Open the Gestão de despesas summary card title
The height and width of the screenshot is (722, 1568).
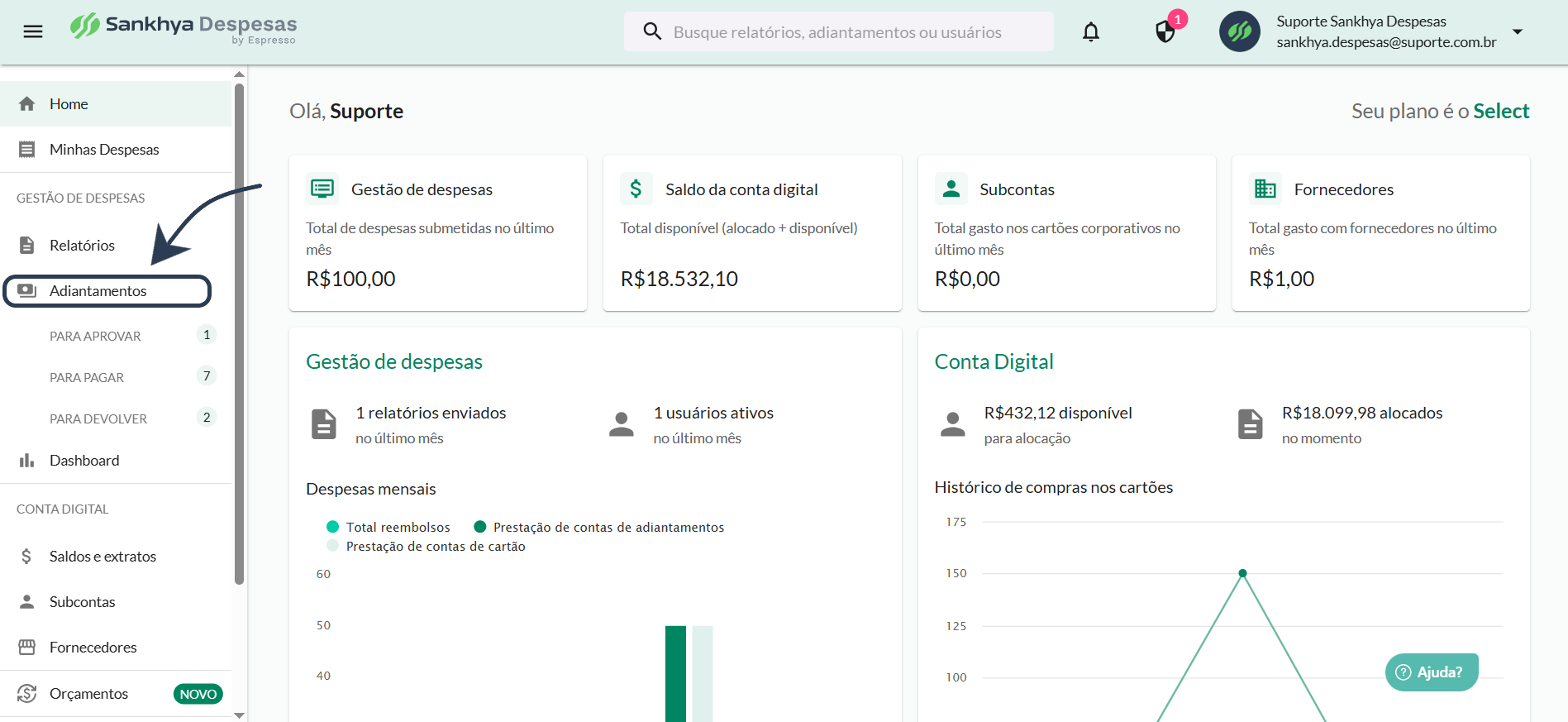click(422, 189)
